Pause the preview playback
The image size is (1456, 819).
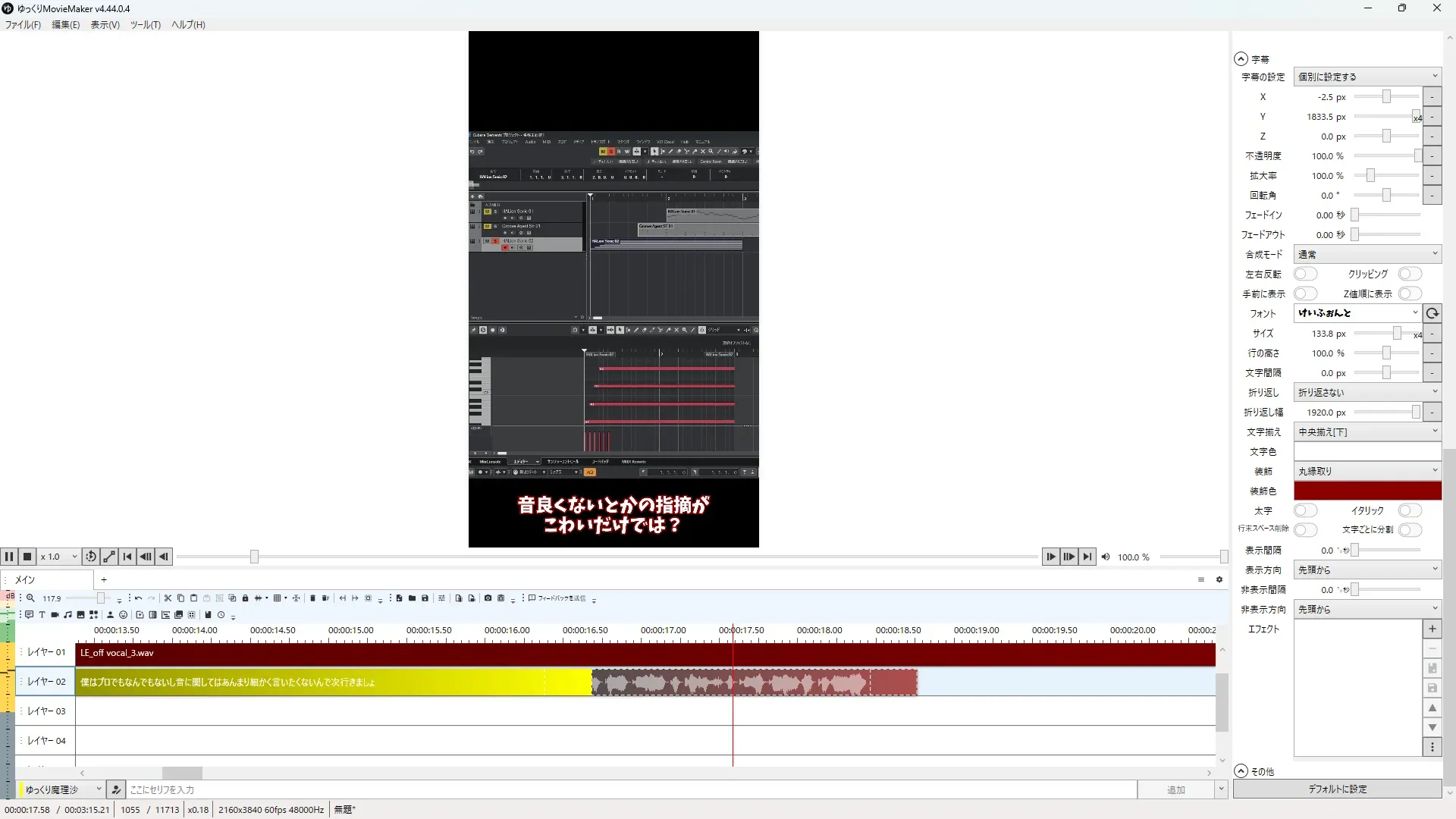click(x=9, y=557)
